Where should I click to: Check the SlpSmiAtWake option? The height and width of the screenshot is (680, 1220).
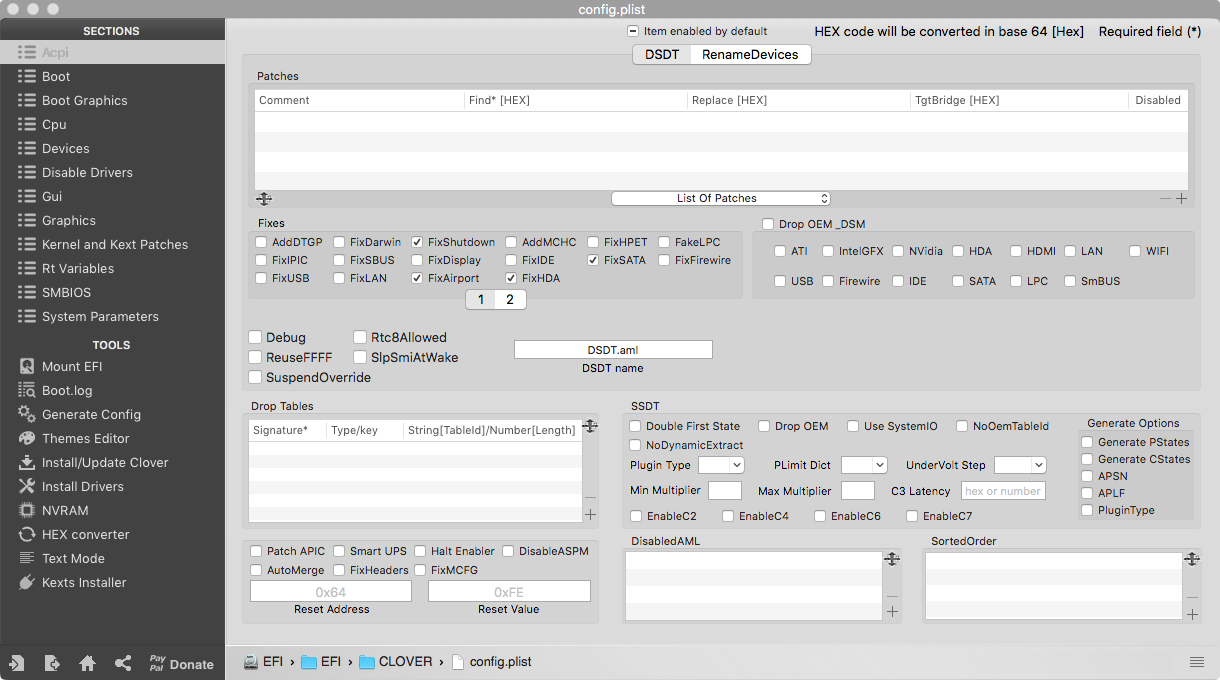click(x=360, y=357)
